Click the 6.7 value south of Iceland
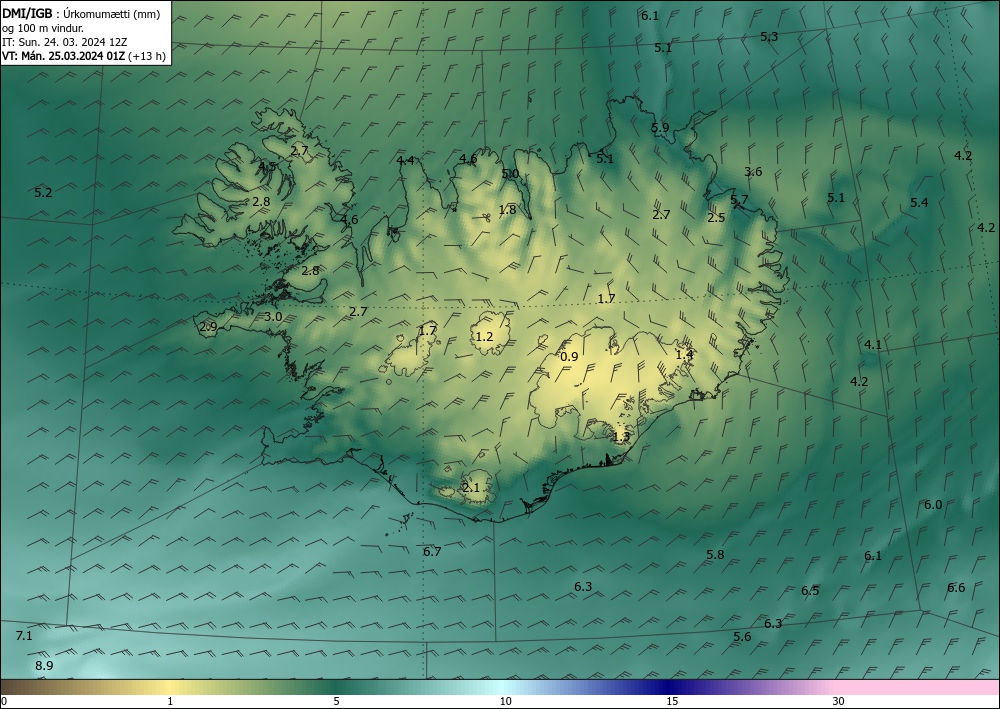 coord(432,552)
